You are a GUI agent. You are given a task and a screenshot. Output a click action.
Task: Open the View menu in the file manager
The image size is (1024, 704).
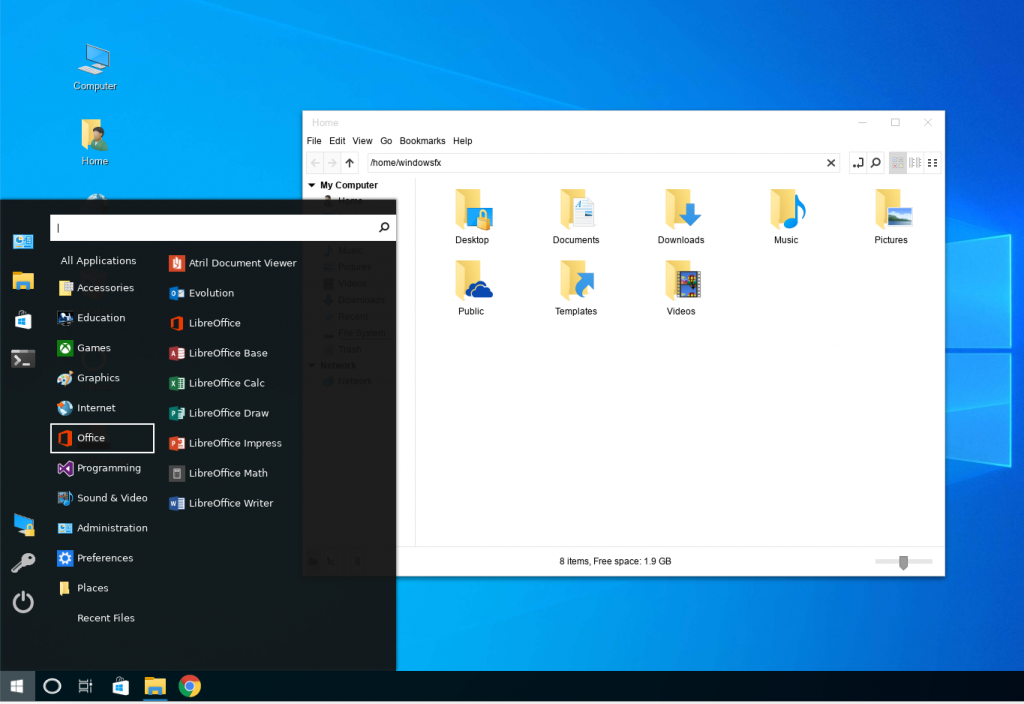pos(362,141)
